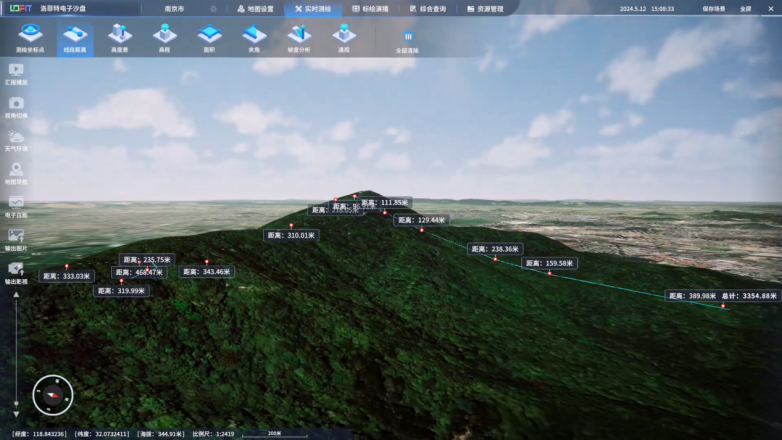
Task: Click the 全部清除 clear all icon
Action: (407, 39)
